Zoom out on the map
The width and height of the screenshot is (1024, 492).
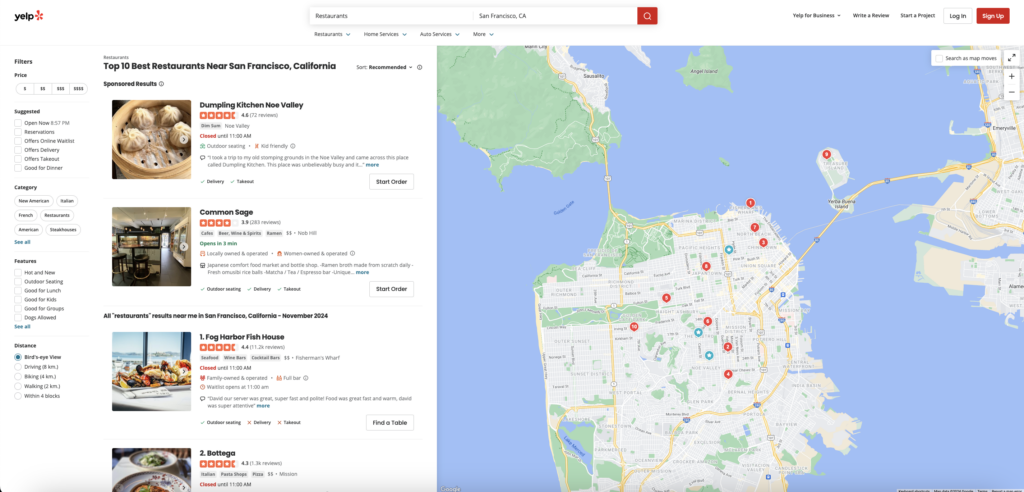coord(1012,92)
